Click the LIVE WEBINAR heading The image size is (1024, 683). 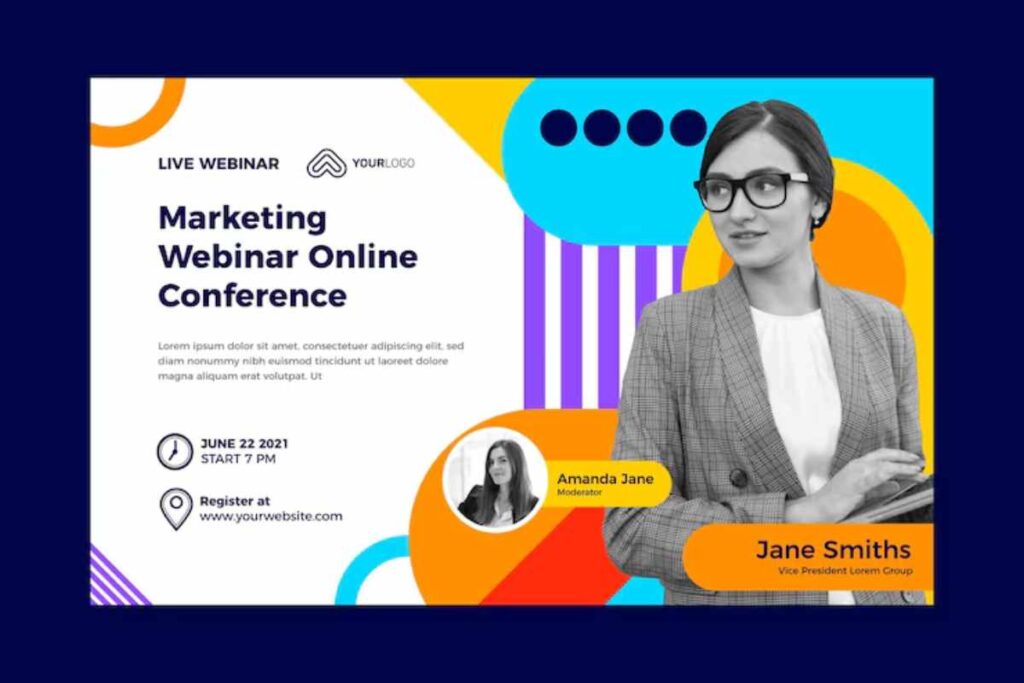(x=218, y=164)
